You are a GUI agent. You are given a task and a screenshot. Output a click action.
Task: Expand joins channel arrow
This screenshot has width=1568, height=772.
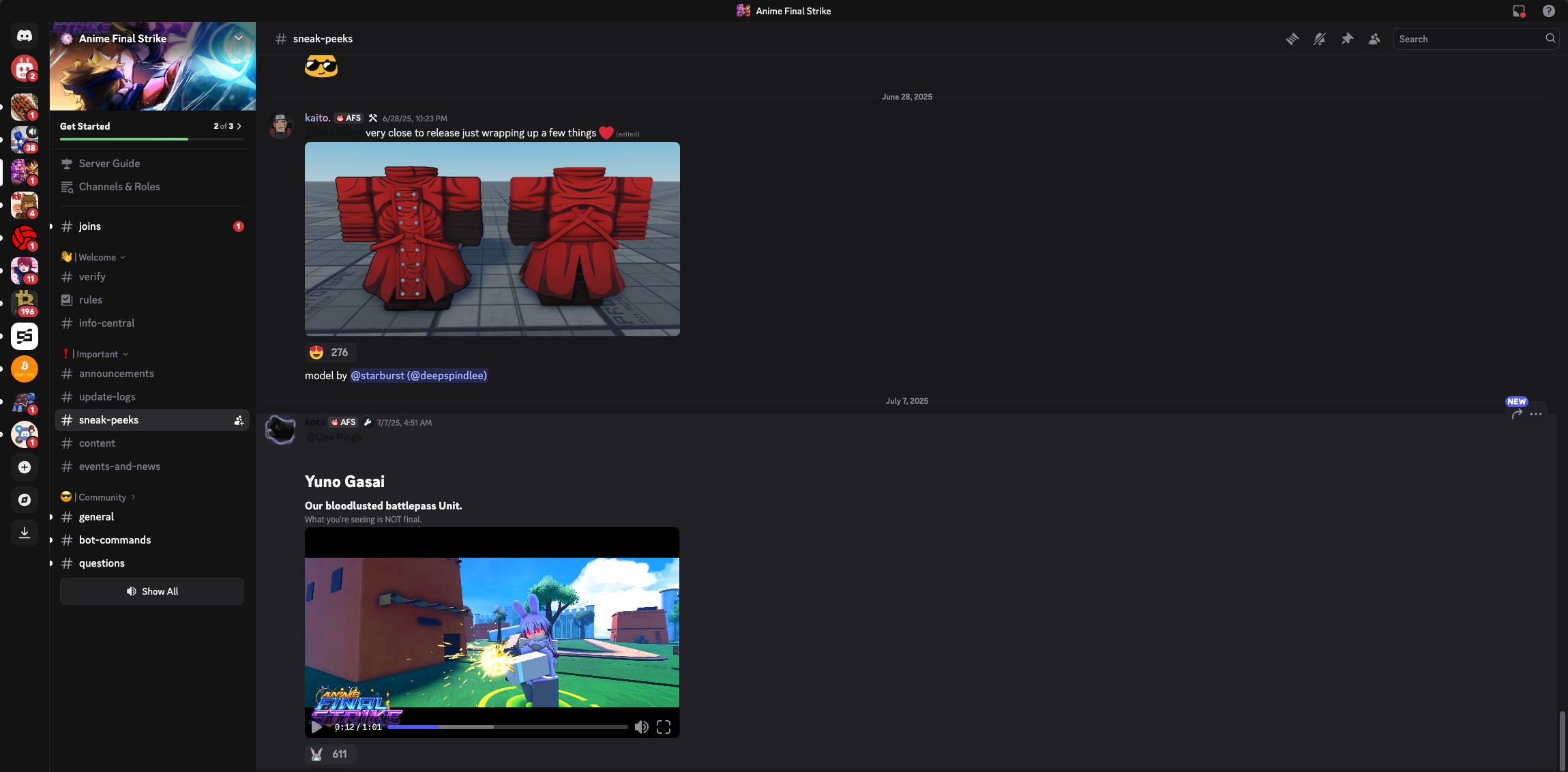[x=51, y=226]
